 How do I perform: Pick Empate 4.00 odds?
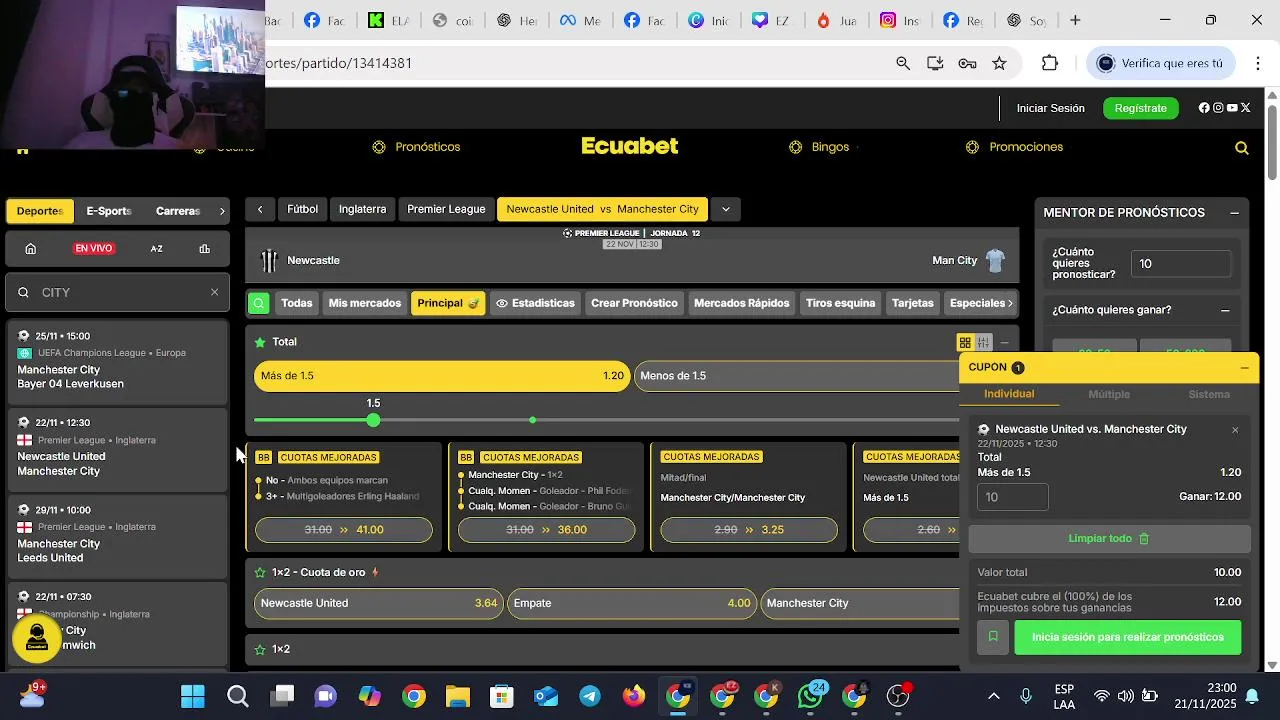(631, 604)
